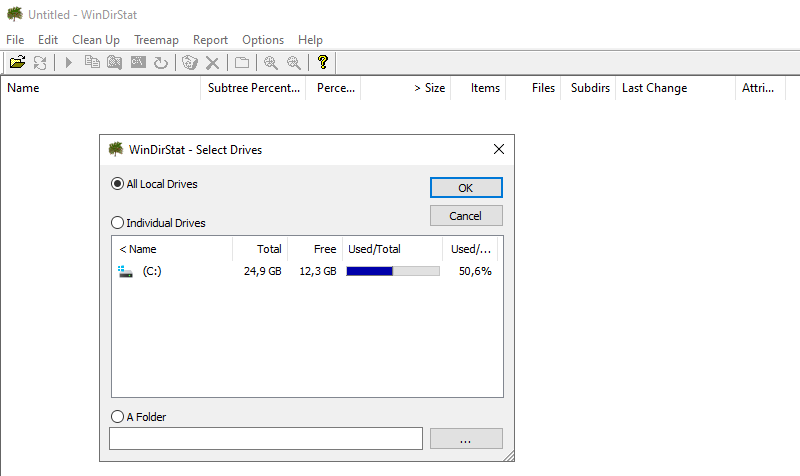Click the 50,6% used value

click(475, 271)
